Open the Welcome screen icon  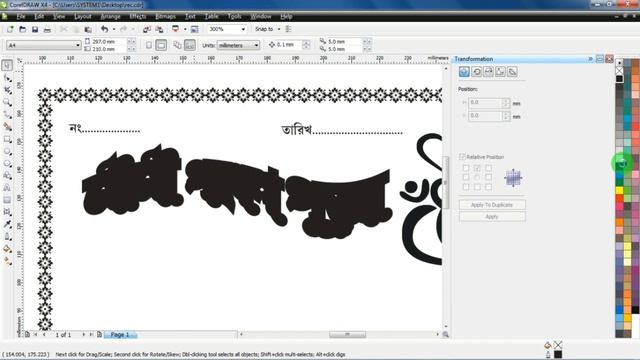click(x=195, y=29)
